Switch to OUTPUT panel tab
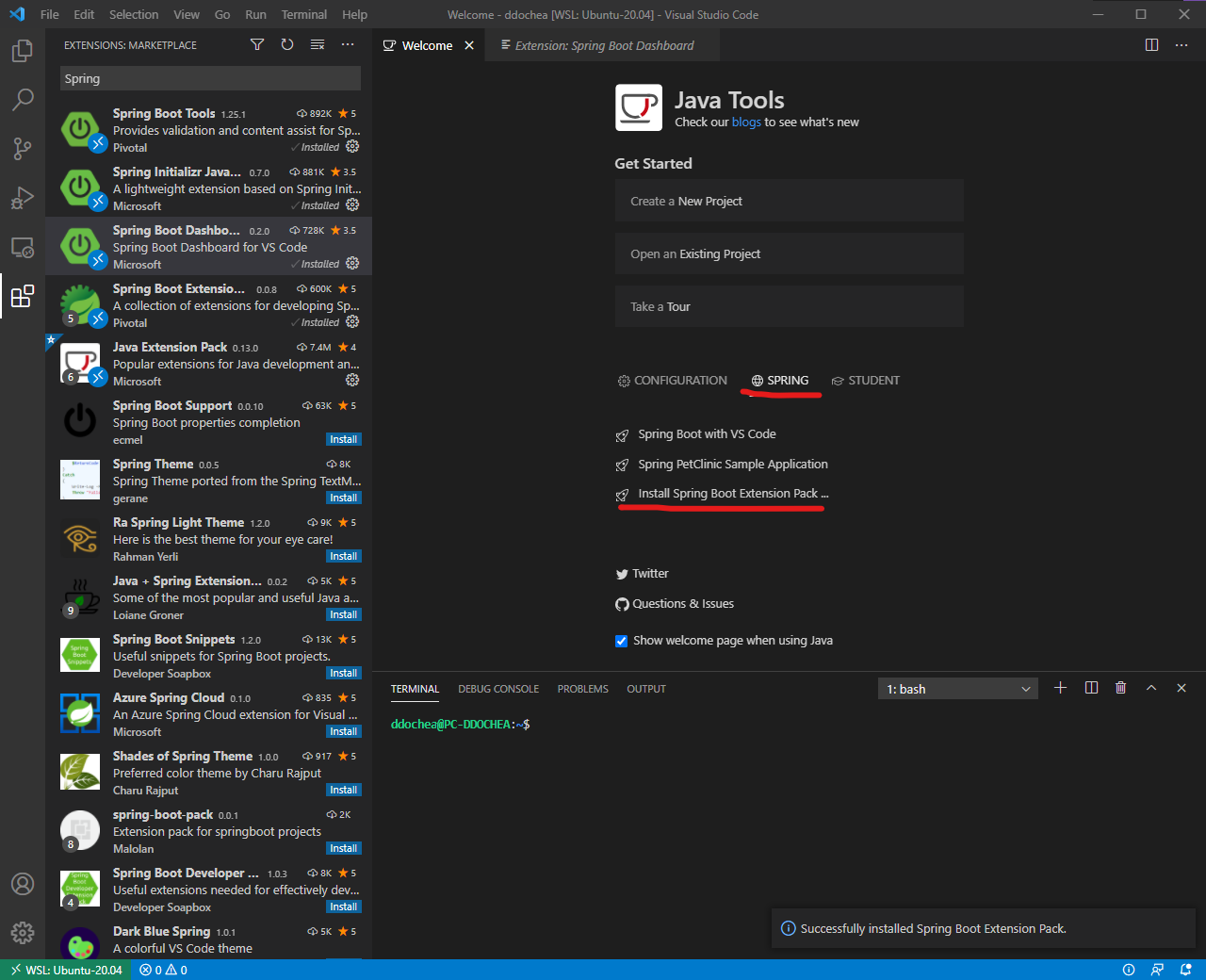Screen dimensions: 1206x980 pyautogui.click(x=646, y=689)
